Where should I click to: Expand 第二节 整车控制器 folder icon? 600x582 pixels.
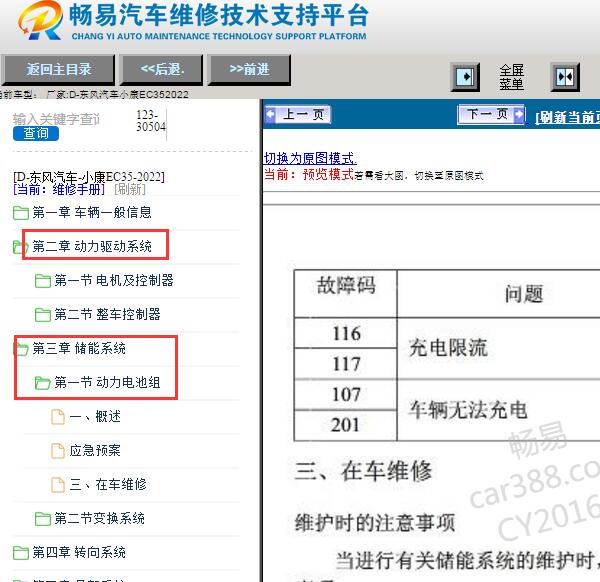(x=42, y=315)
